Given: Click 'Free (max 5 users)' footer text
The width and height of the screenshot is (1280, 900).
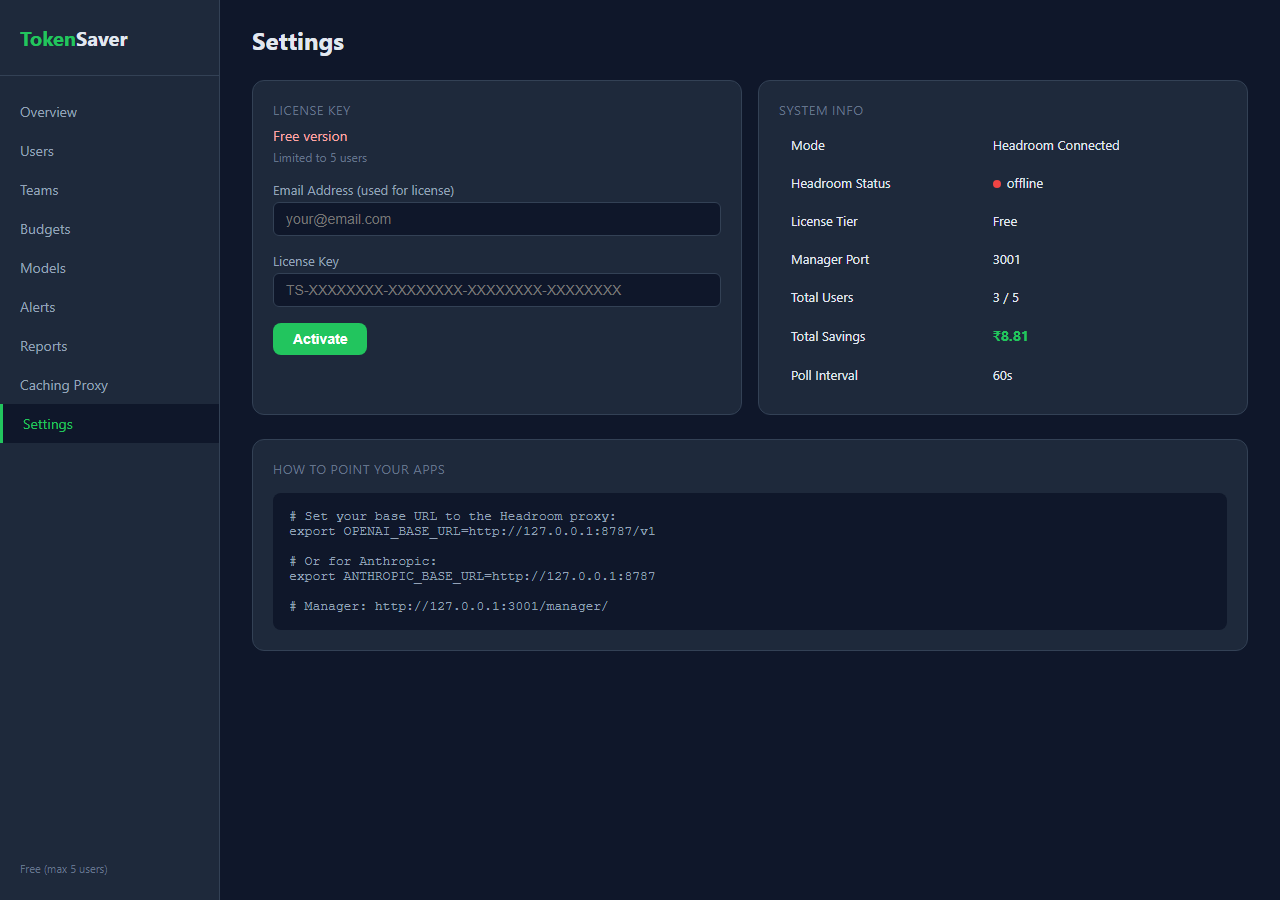Looking at the screenshot, I should [x=64, y=869].
